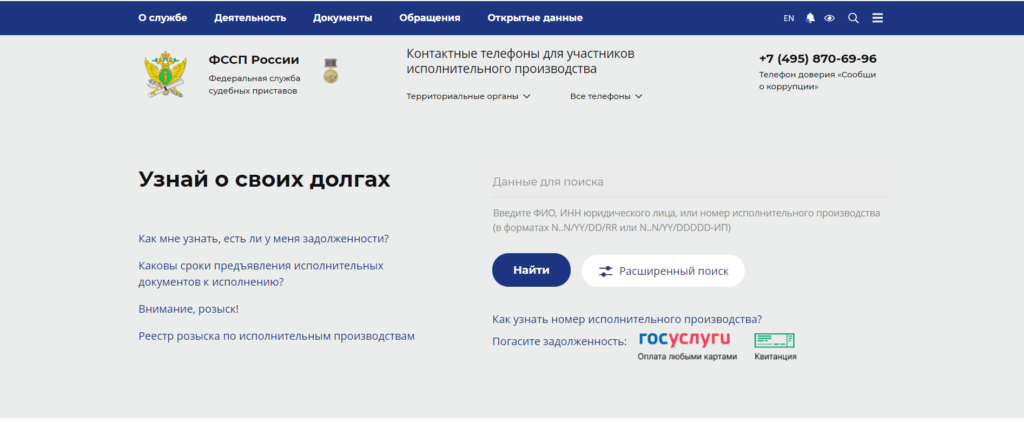Screen dimensions: 1024x422
Task: Click the notification bell icon
Action: click(x=811, y=18)
